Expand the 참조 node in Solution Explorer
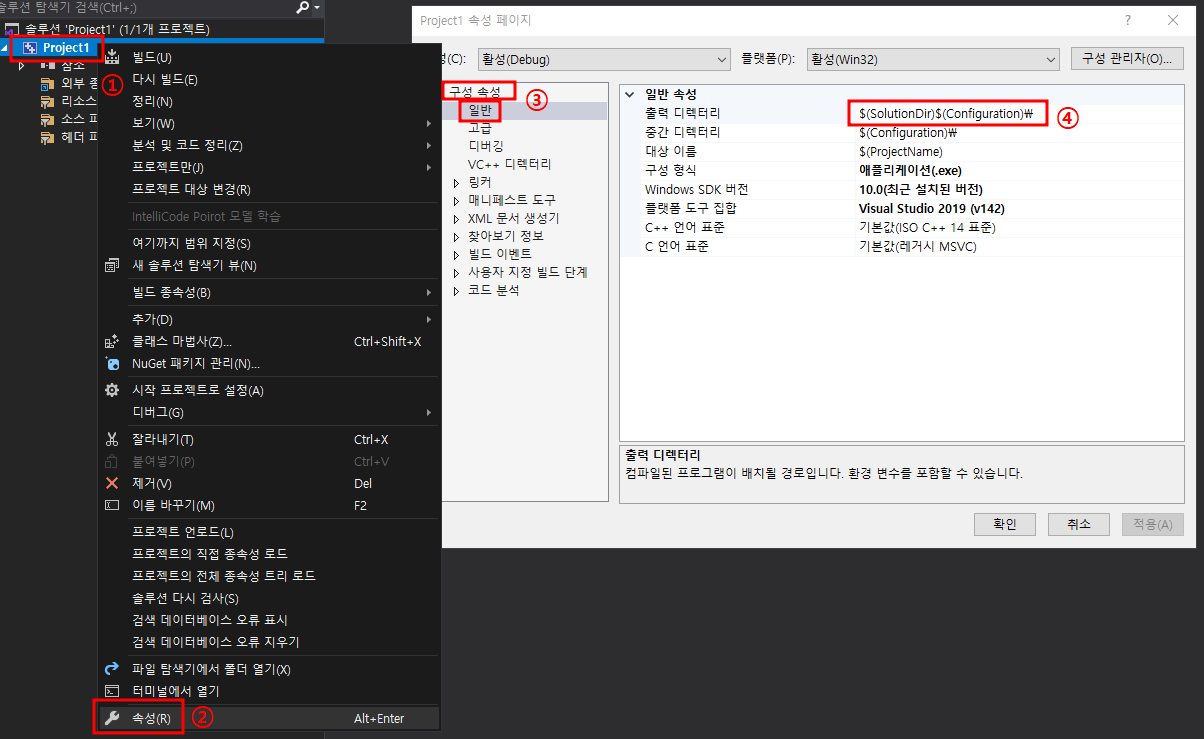The image size is (1204, 739). [x=21, y=65]
